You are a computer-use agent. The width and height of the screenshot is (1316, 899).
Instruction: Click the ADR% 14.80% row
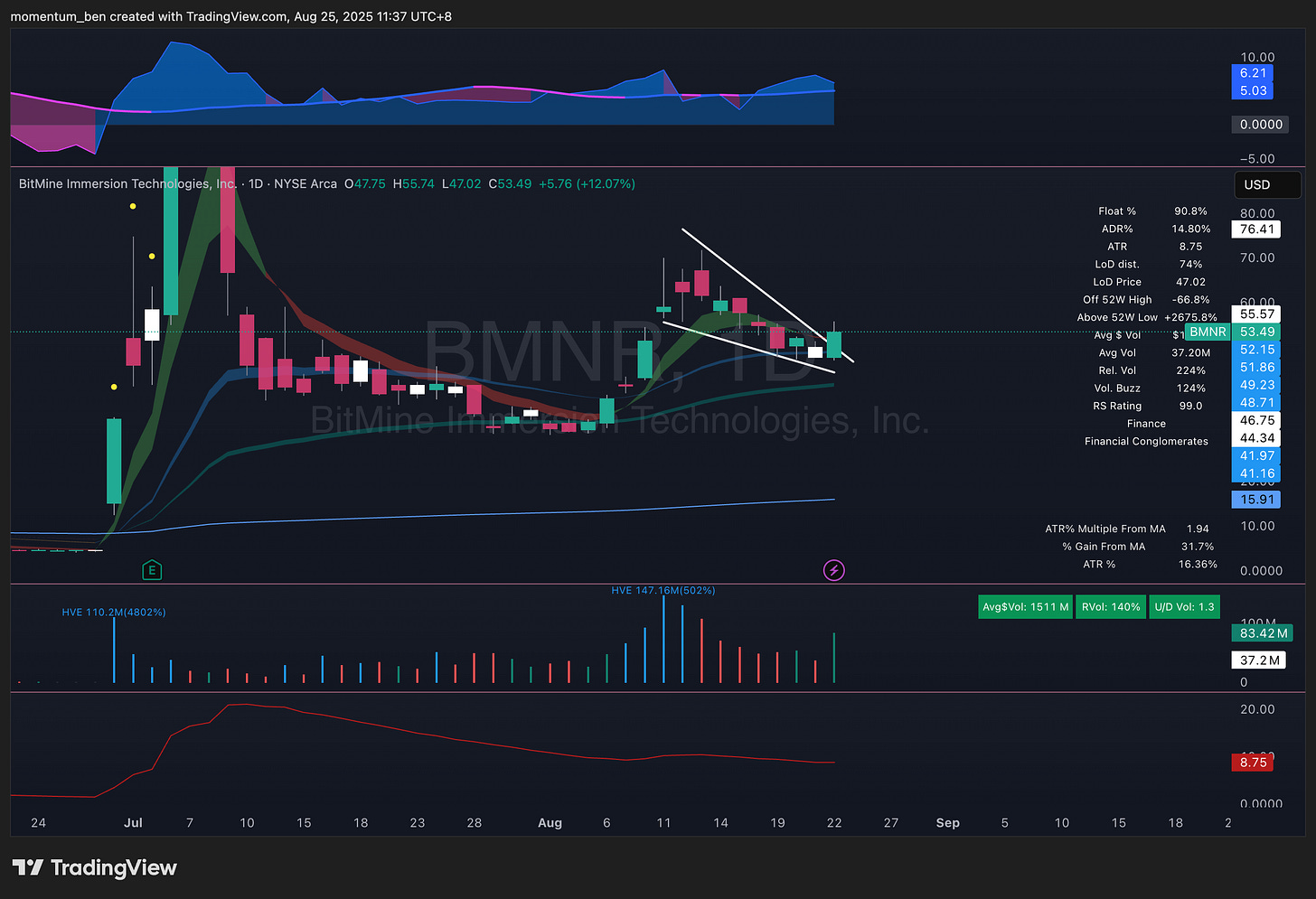(1156, 229)
